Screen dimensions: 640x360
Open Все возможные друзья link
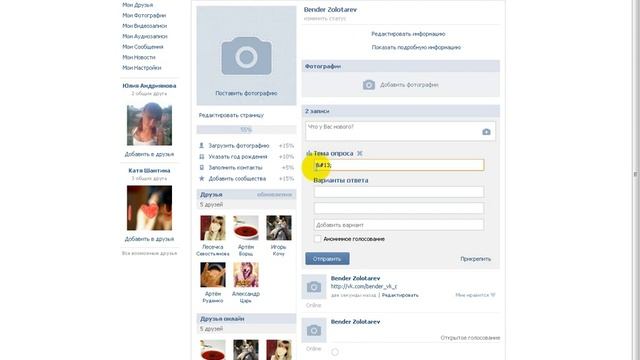(x=149, y=253)
